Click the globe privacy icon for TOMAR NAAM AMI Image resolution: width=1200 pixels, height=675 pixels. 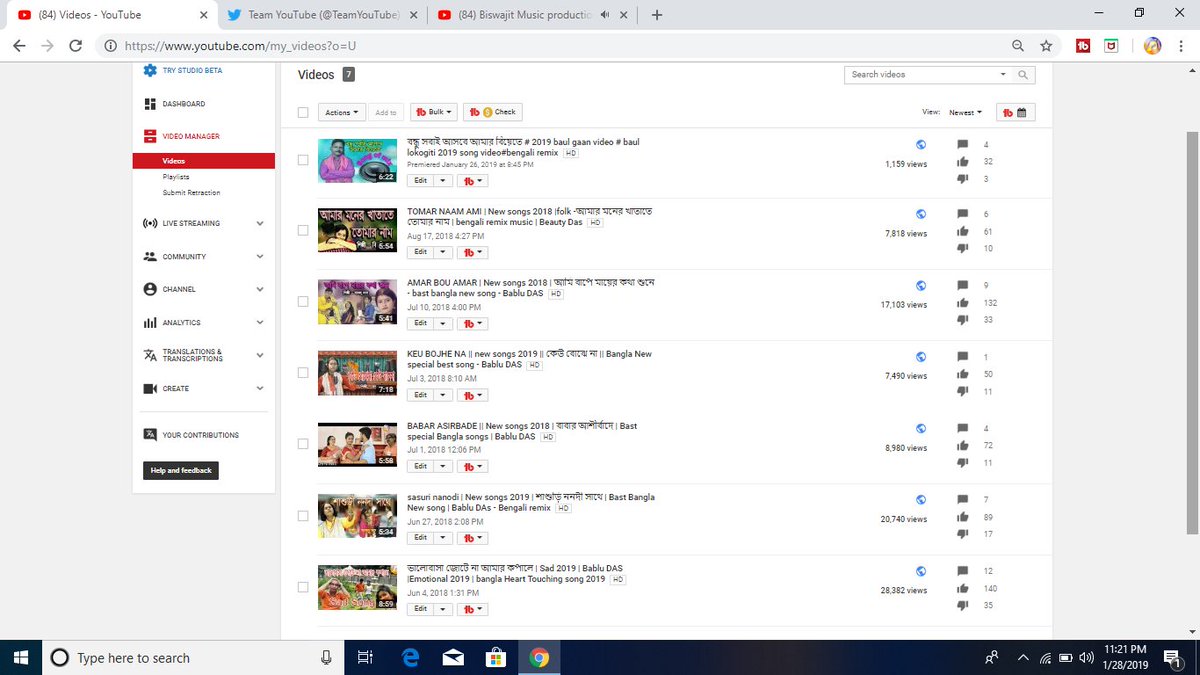pyautogui.click(x=921, y=214)
